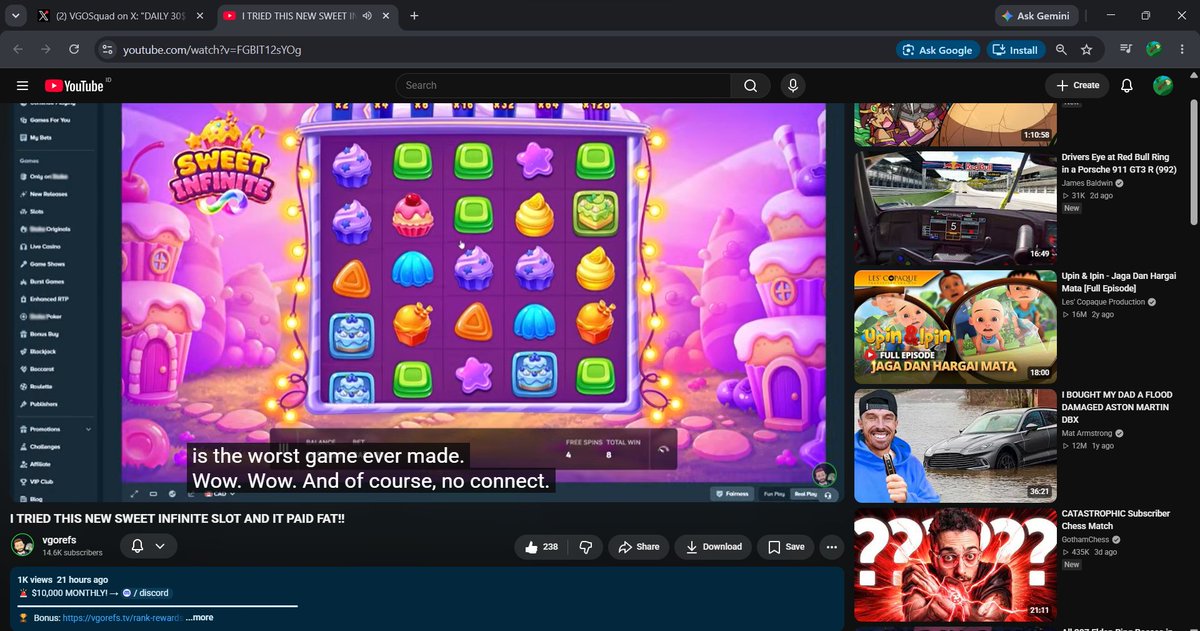This screenshot has height=631, width=1200.
Task: Click the search magnifier button
Action: pos(750,86)
